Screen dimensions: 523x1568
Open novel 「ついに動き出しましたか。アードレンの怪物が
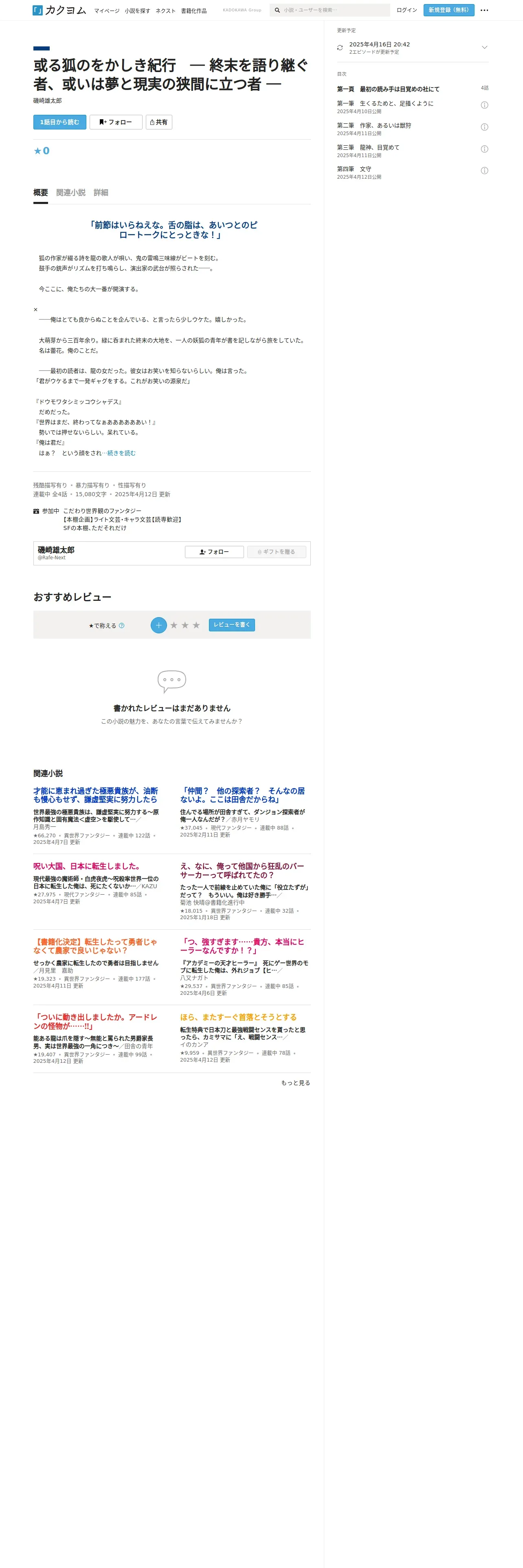pos(95,1022)
